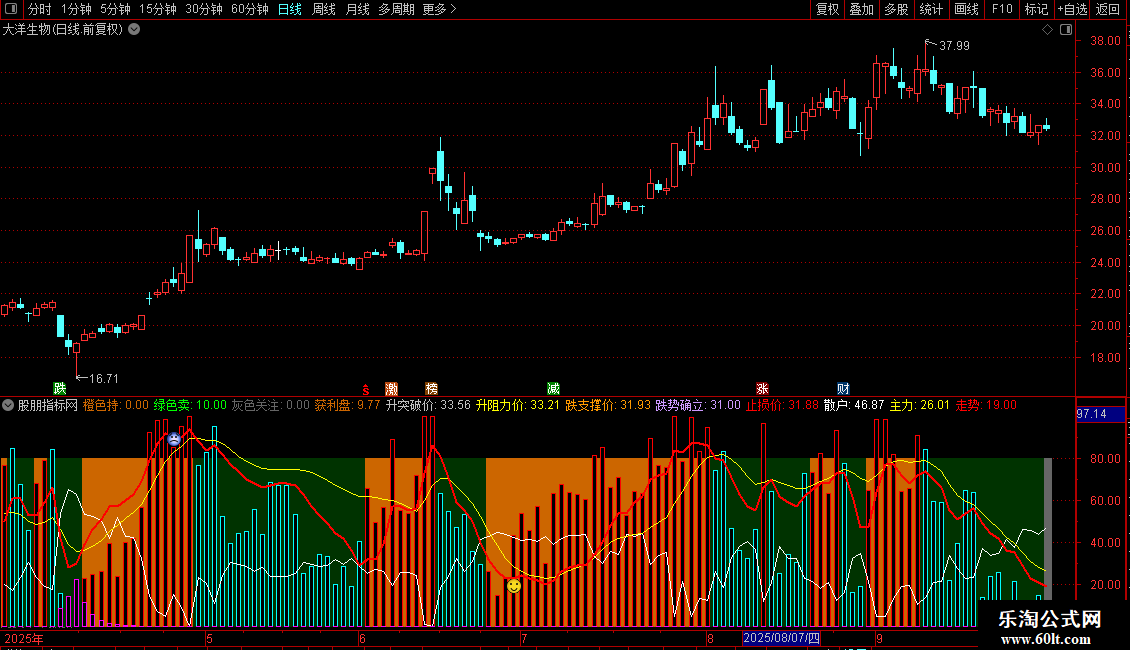The height and width of the screenshot is (650, 1130).
Task: Click the month 9 label on the time axis
Action: (x=880, y=639)
